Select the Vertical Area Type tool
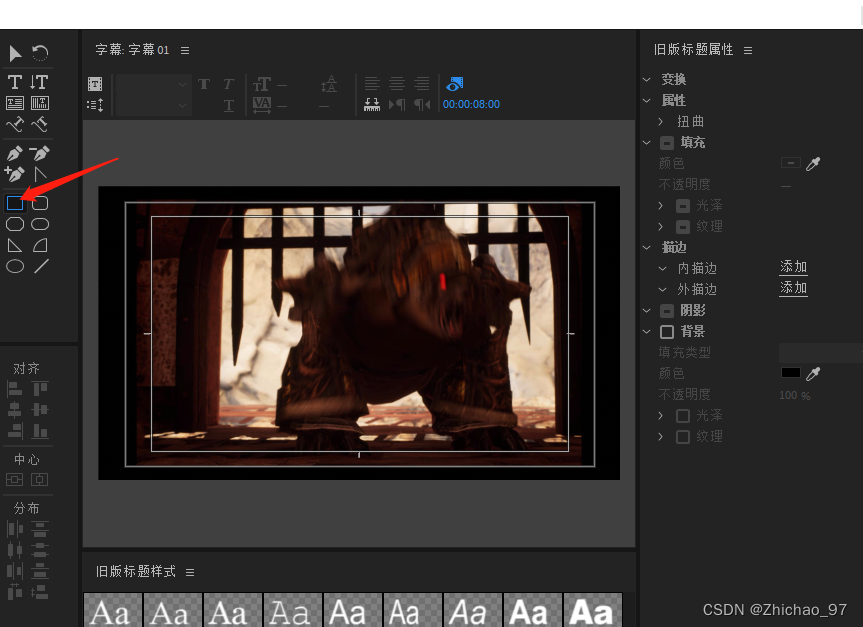Viewport: 863px width, 627px height. click(40, 103)
